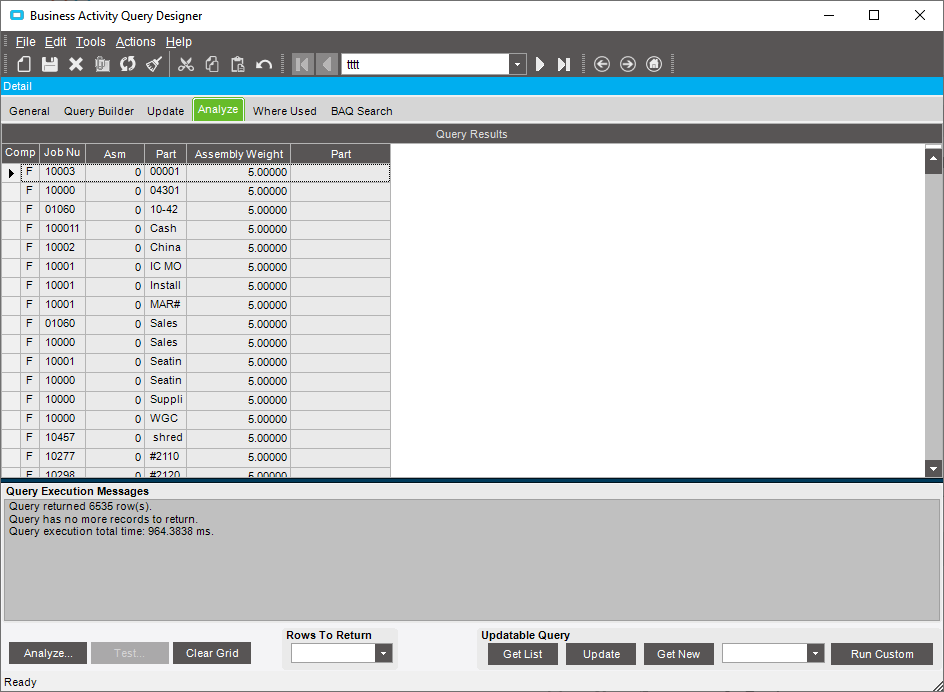Click the Clear broom toolbar icon
This screenshot has height=692, width=944.
pos(154,64)
